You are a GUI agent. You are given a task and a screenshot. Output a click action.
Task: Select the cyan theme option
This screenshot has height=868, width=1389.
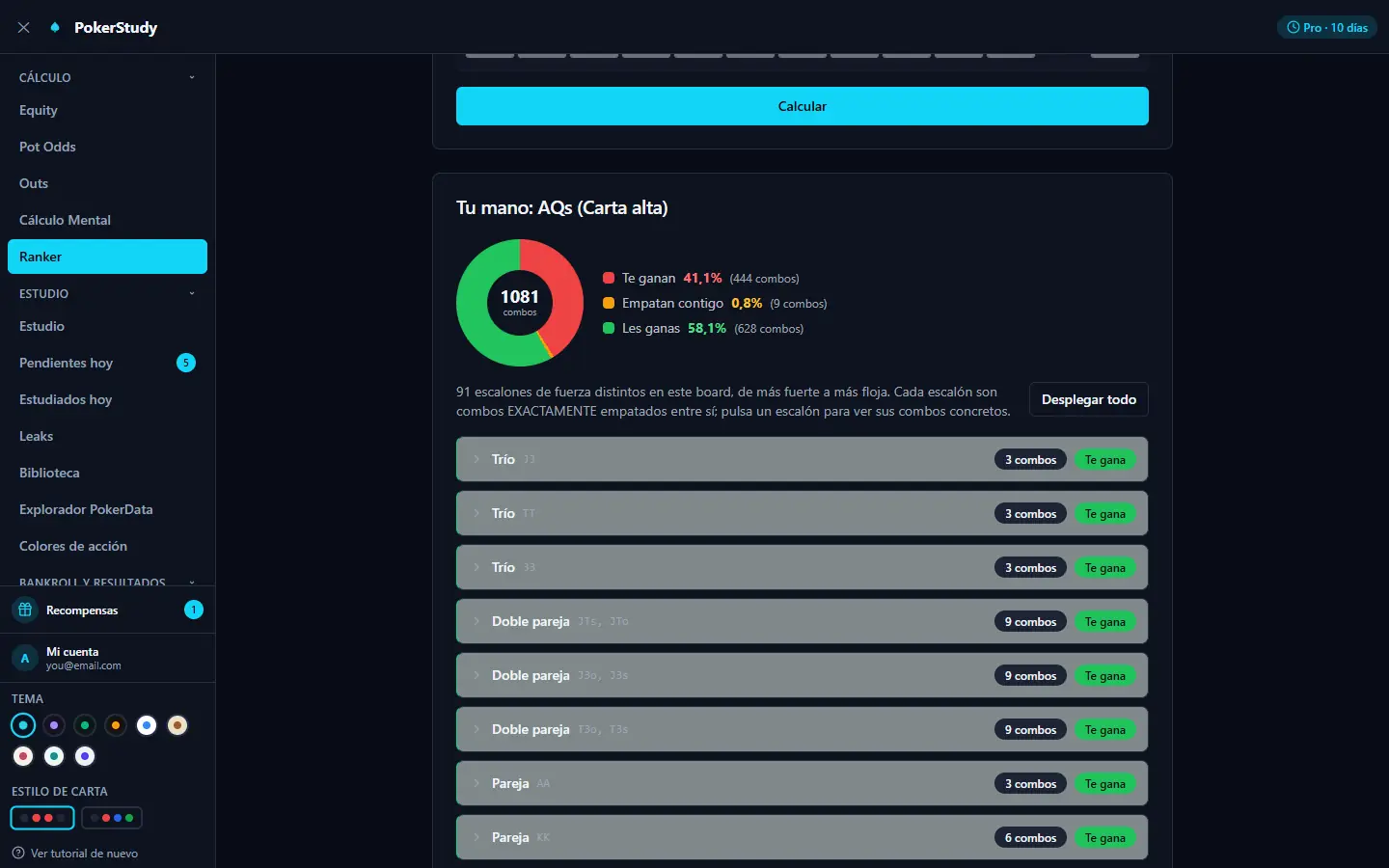click(x=23, y=725)
